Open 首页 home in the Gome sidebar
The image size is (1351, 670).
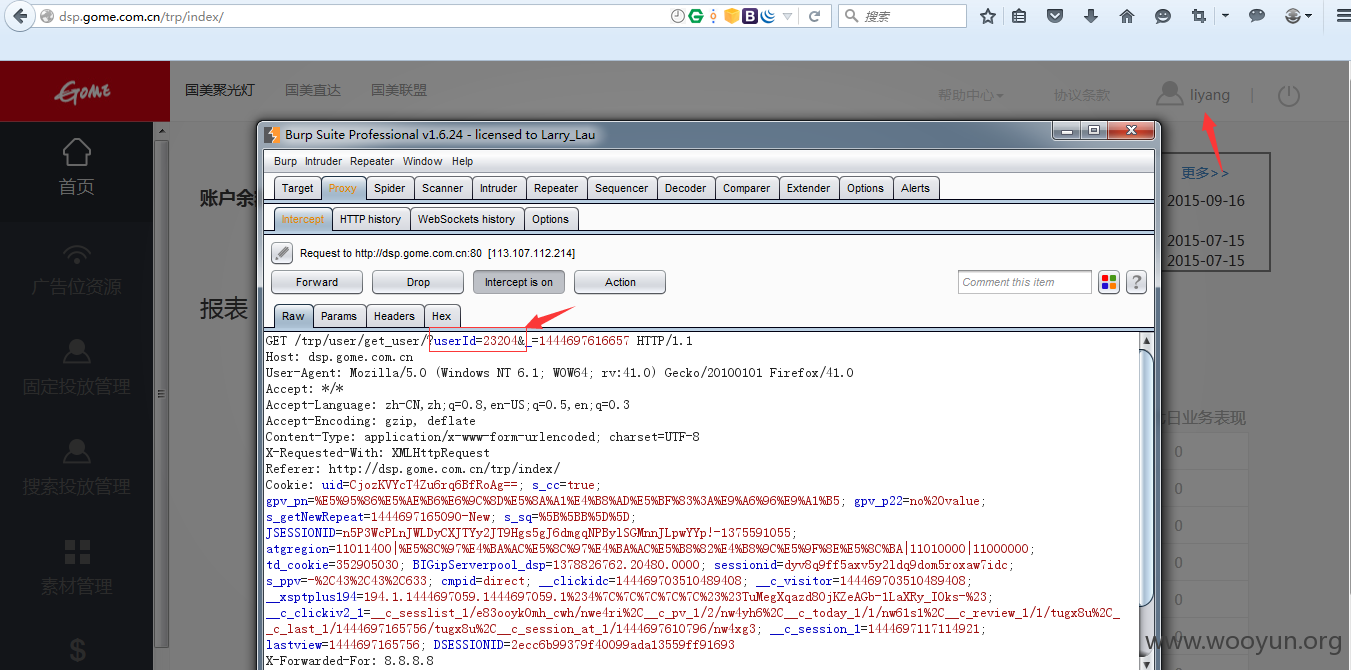pyautogui.click(x=77, y=167)
